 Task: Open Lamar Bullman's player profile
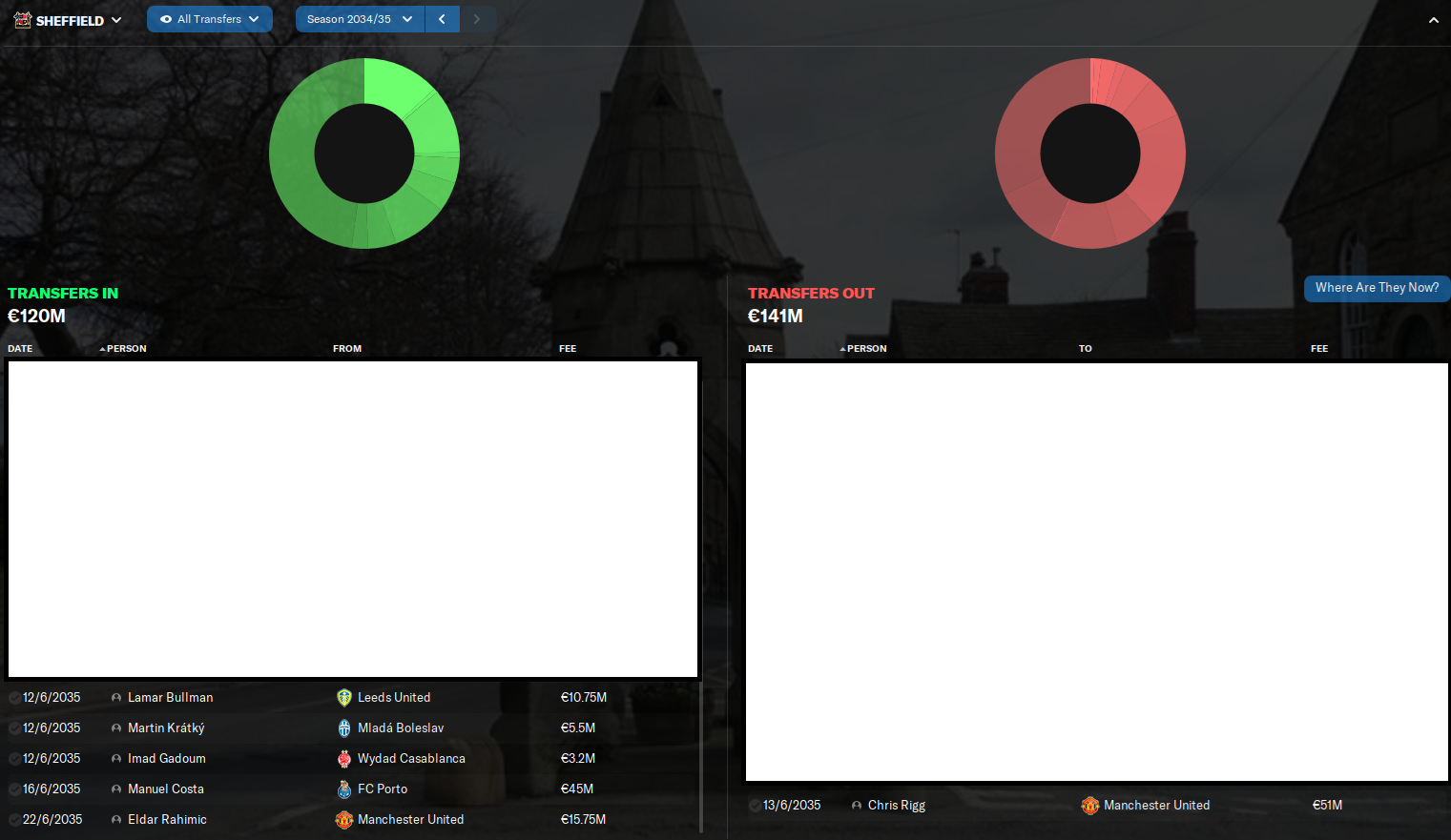tap(171, 698)
